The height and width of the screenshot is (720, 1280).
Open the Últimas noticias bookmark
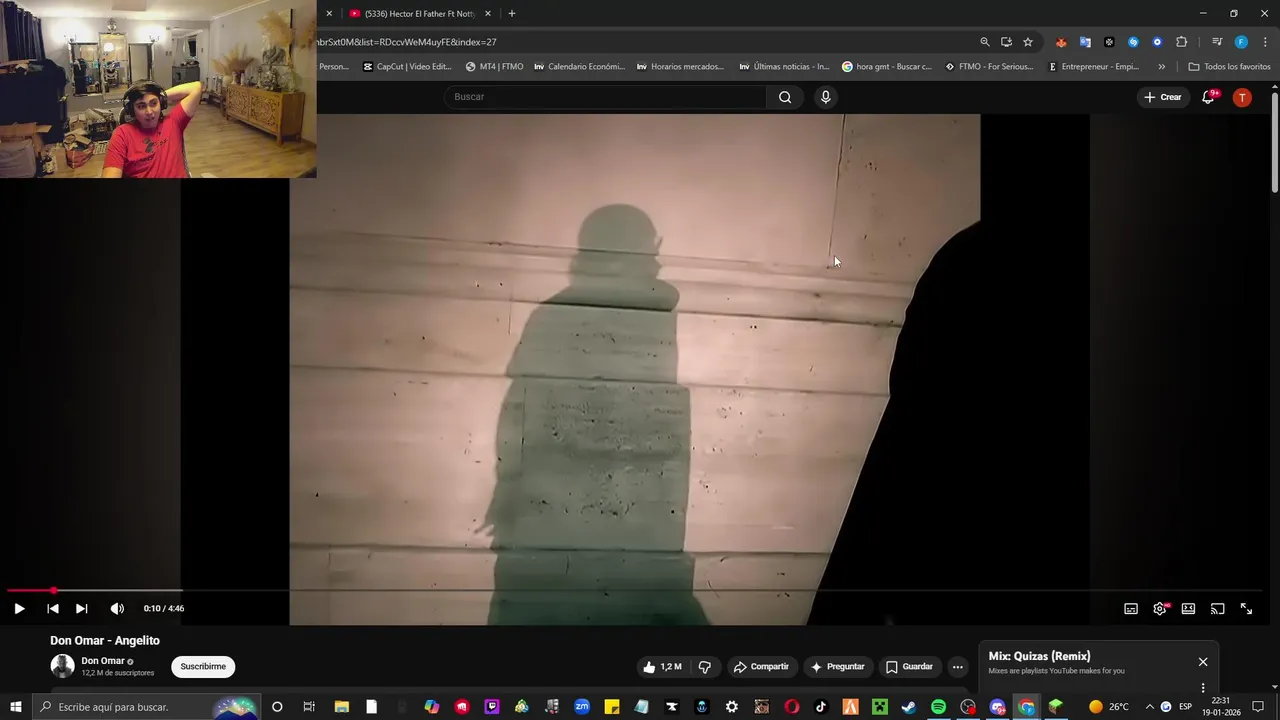(784, 67)
